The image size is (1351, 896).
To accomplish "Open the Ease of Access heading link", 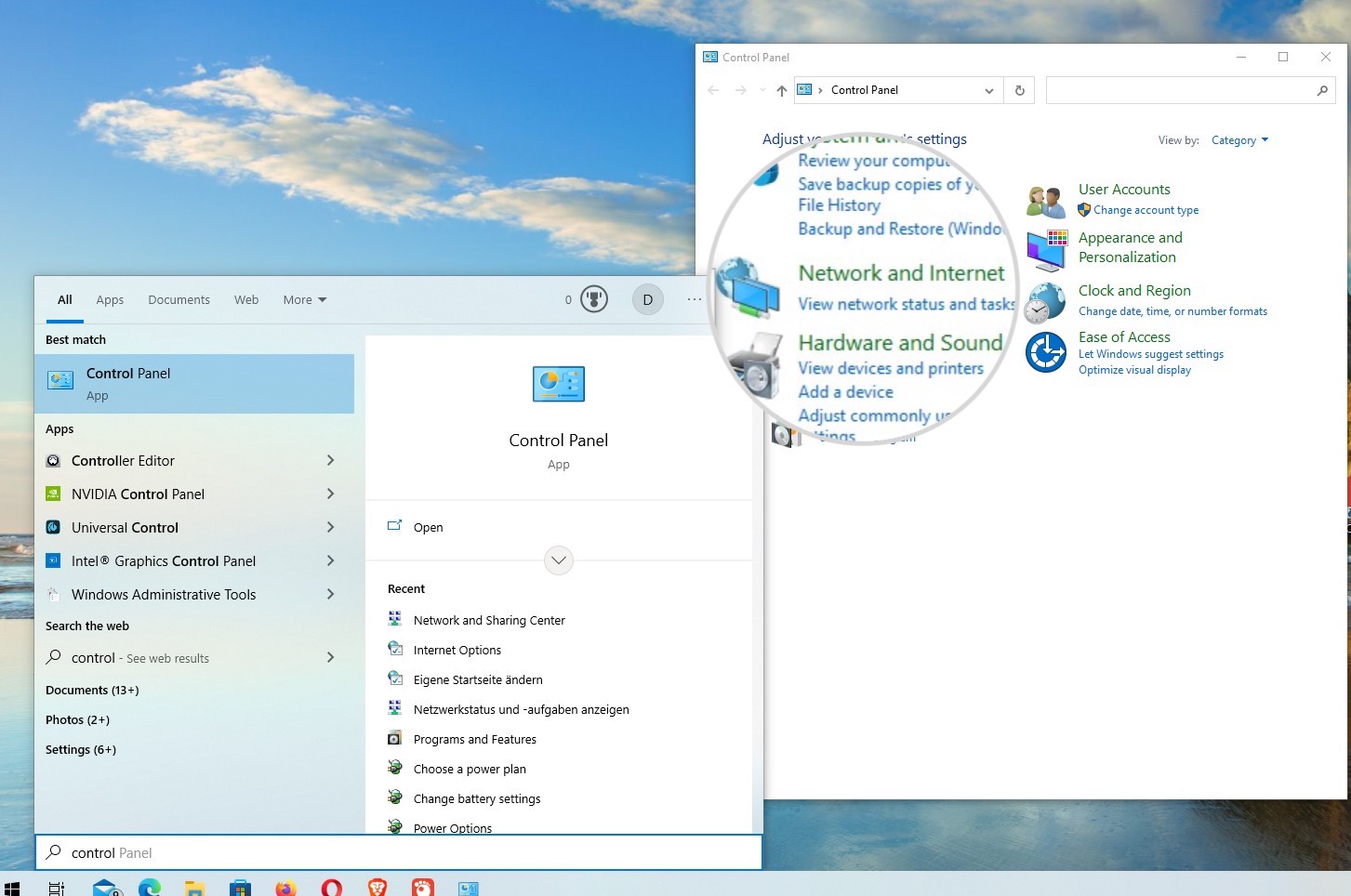I will 1124,337.
